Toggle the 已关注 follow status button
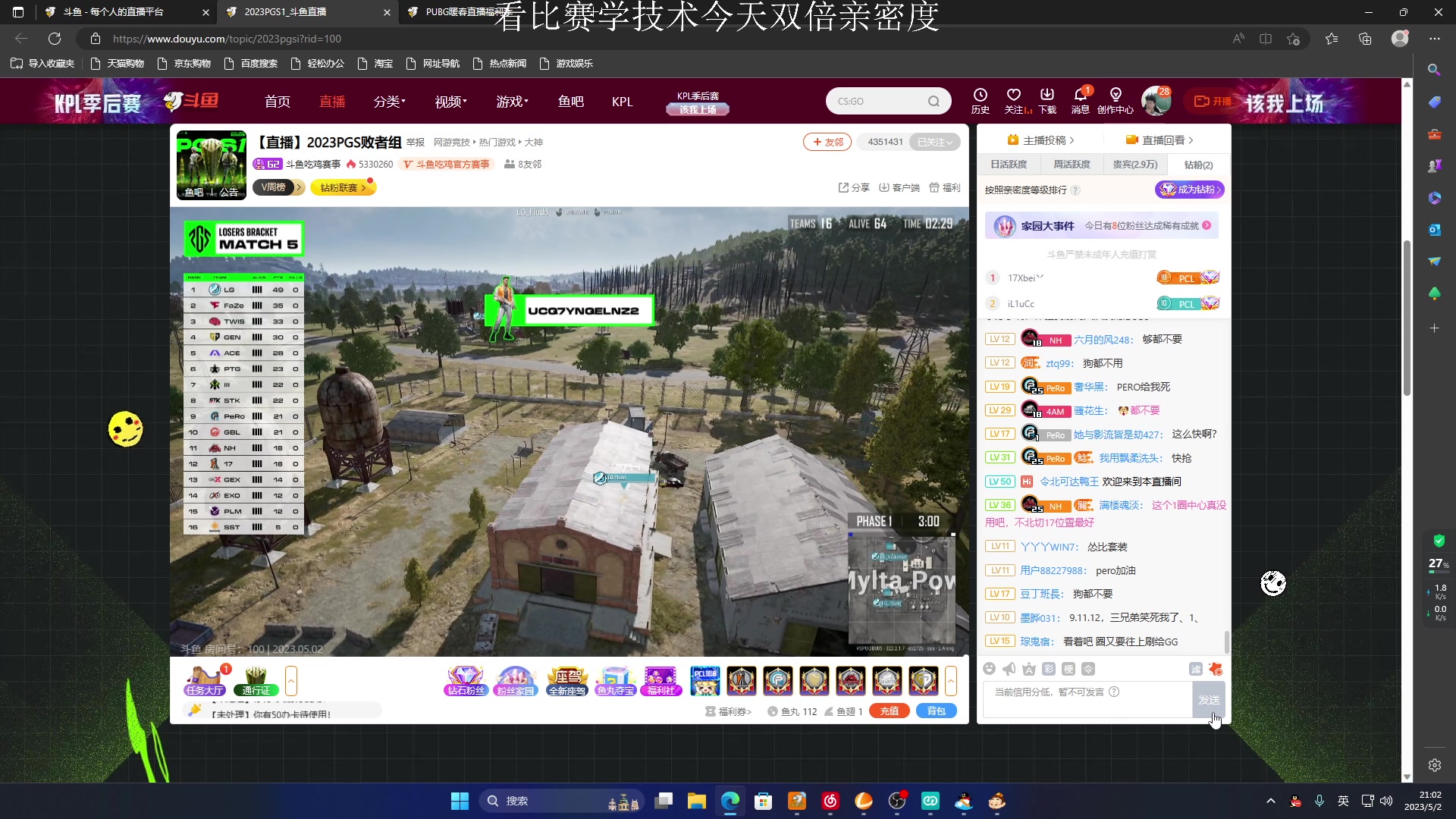Screen dimensions: 1456x819 (x=934, y=142)
